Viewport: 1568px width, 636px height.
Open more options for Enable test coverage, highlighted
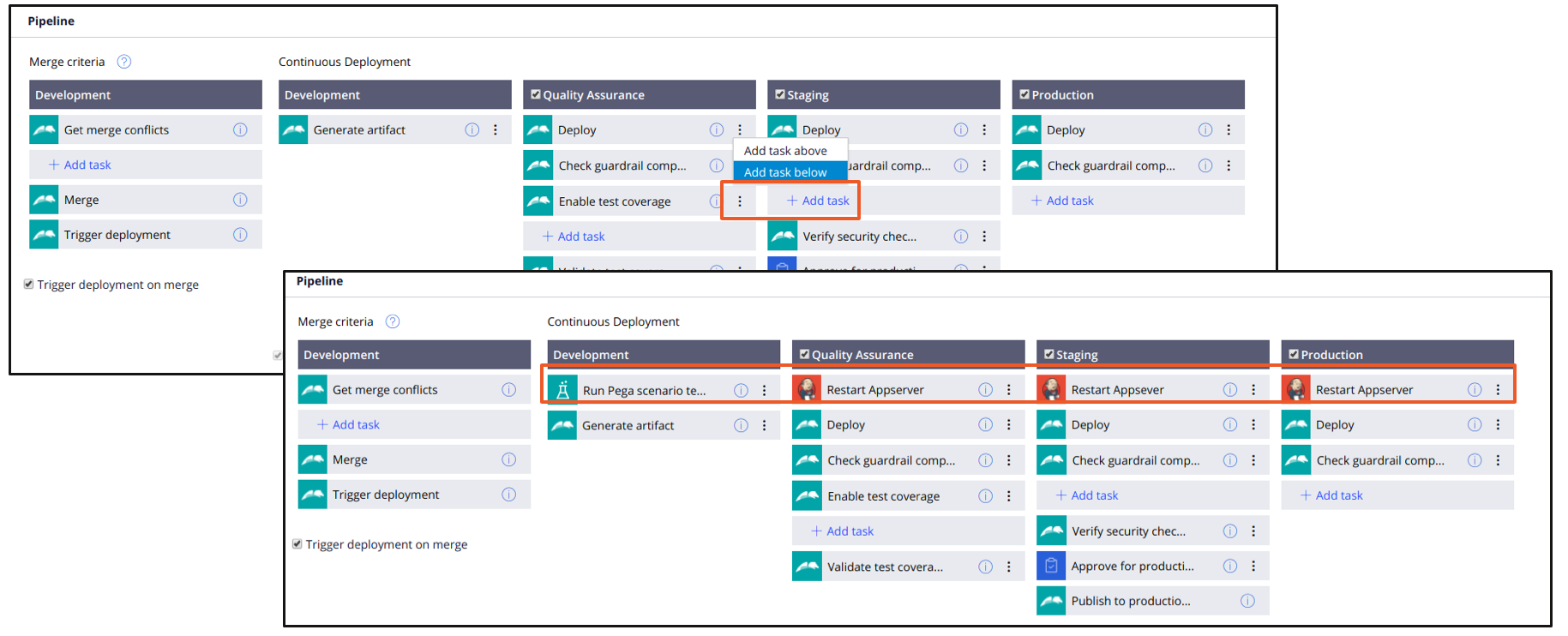[x=740, y=201]
